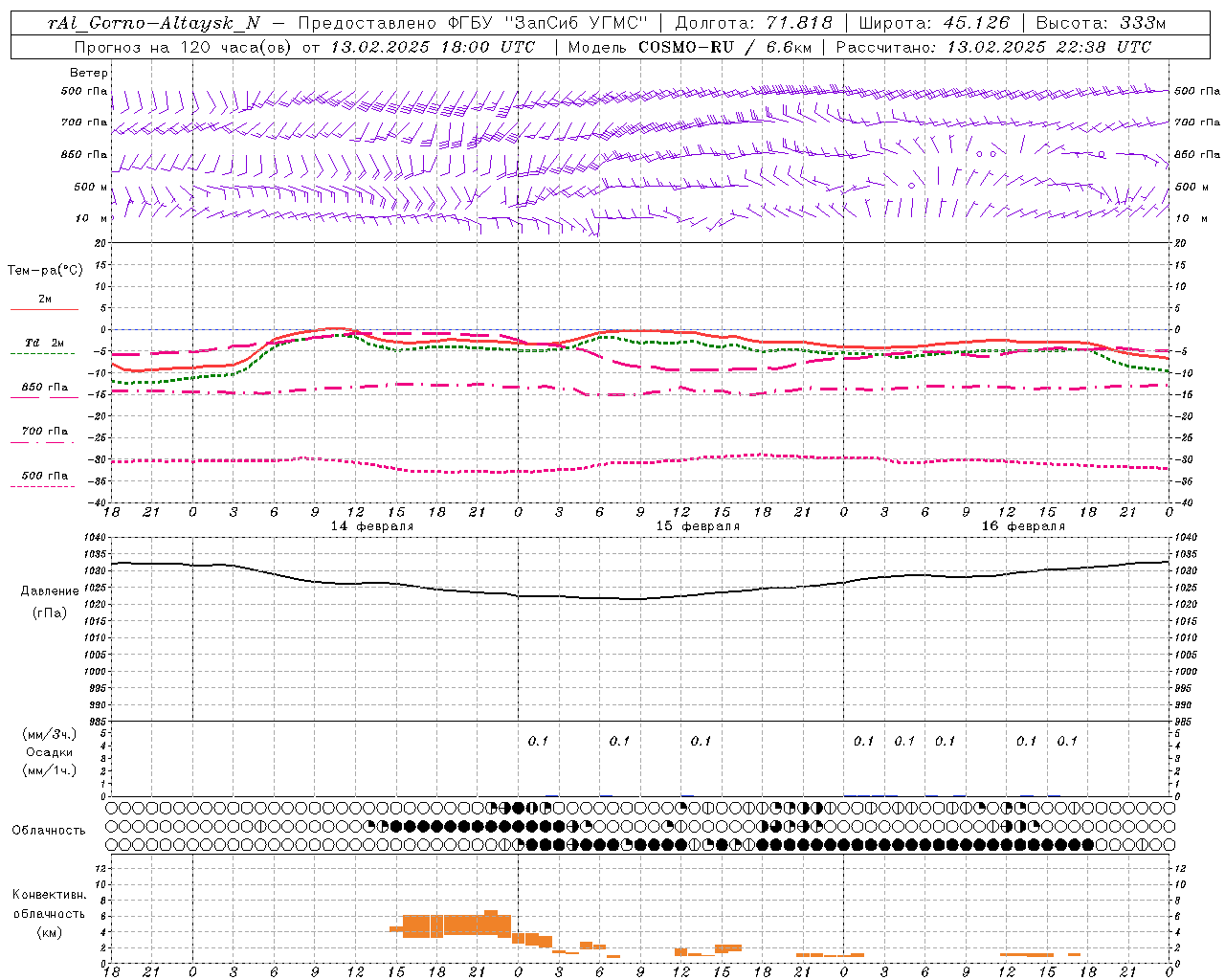
Task: Click the Широта: 45.126 header field
Action: 934,23
